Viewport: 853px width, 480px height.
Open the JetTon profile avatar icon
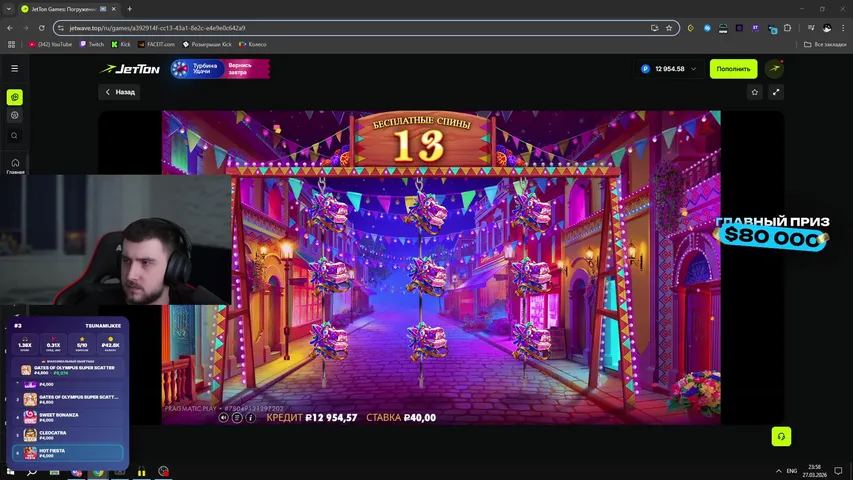(x=774, y=69)
